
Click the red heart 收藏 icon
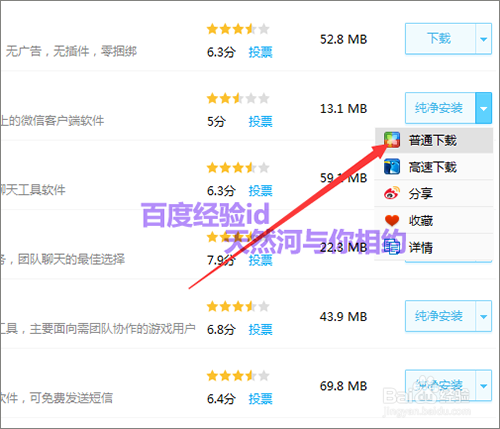tap(392, 220)
